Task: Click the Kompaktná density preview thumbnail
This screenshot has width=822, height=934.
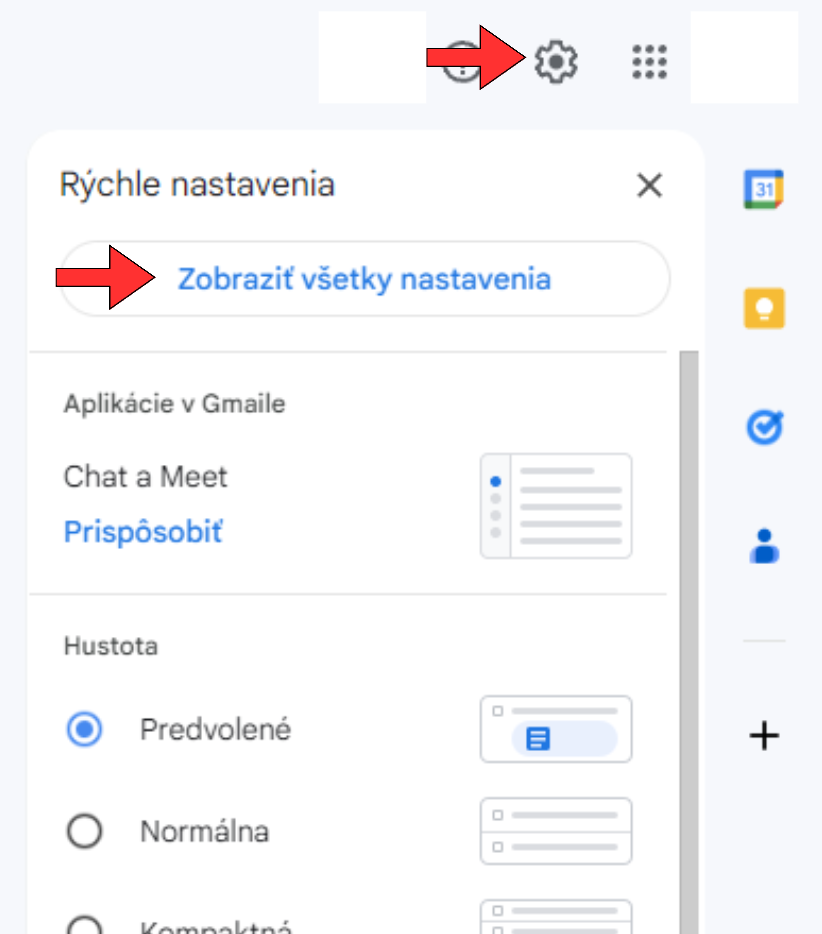Action: (x=556, y=917)
